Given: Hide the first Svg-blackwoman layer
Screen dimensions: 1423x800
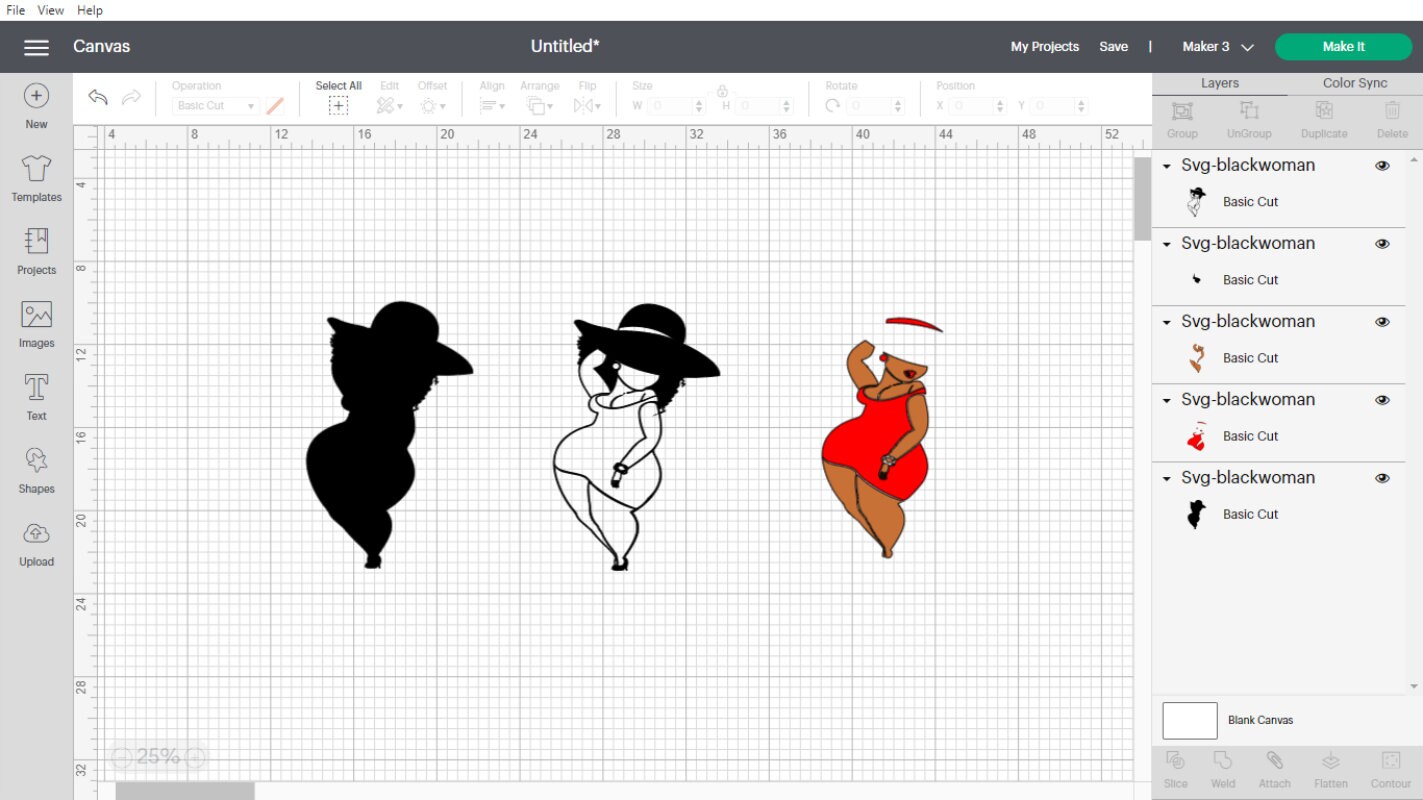Looking at the screenshot, I should click(1382, 165).
